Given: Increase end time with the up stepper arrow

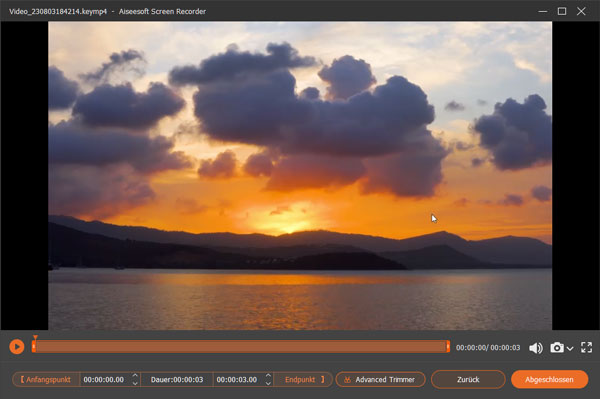Looking at the screenshot, I should click(268, 376).
